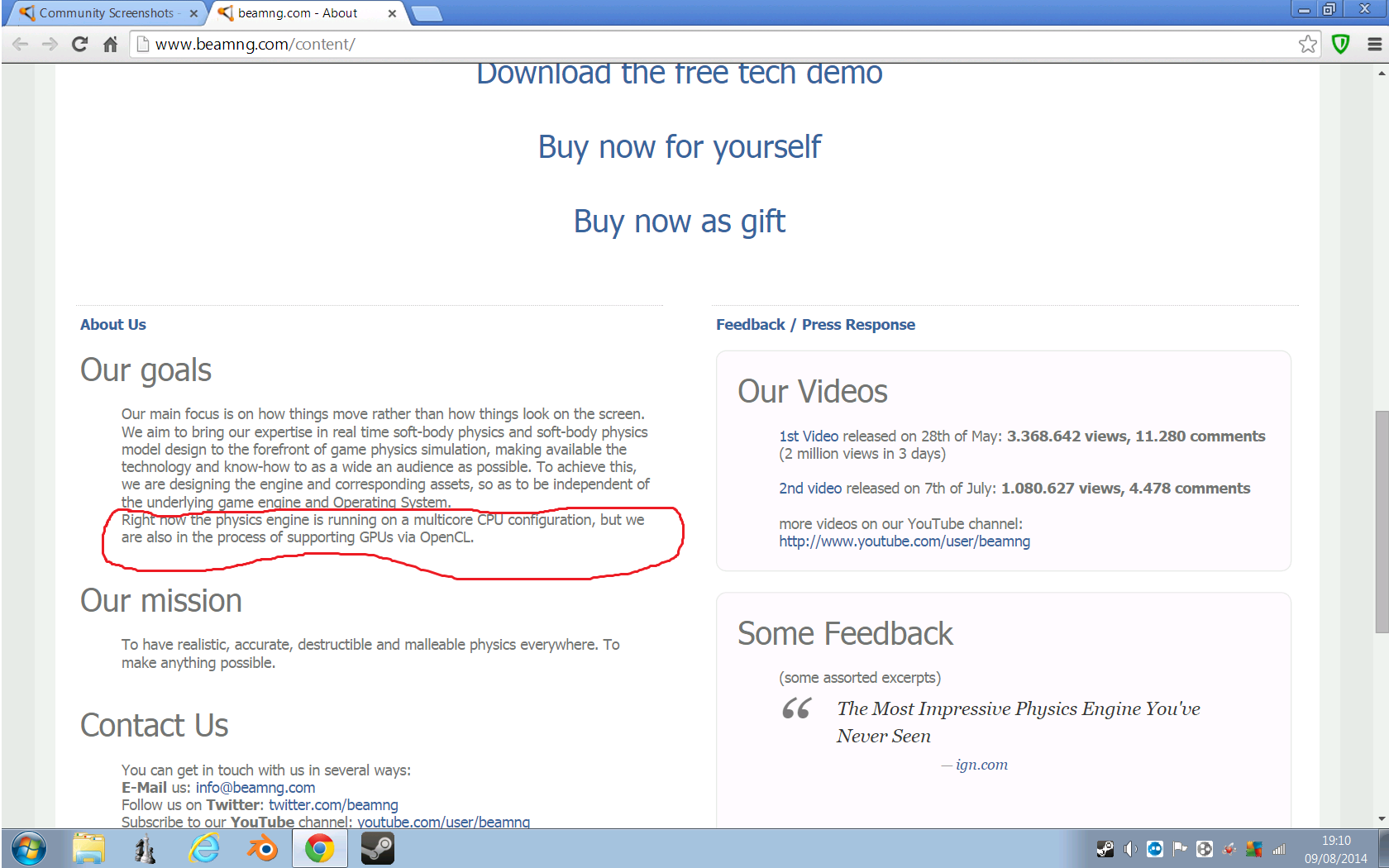This screenshot has width=1389, height=868.
Task: Go back using the browser back arrow
Action: pyautogui.click(x=21, y=45)
